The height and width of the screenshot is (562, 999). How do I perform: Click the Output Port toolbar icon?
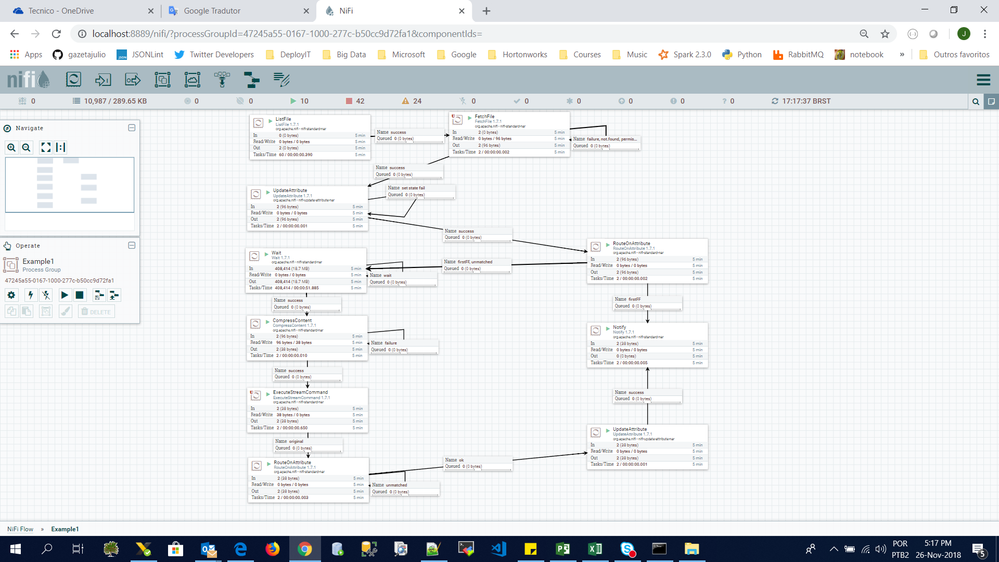[x=133, y=80]
